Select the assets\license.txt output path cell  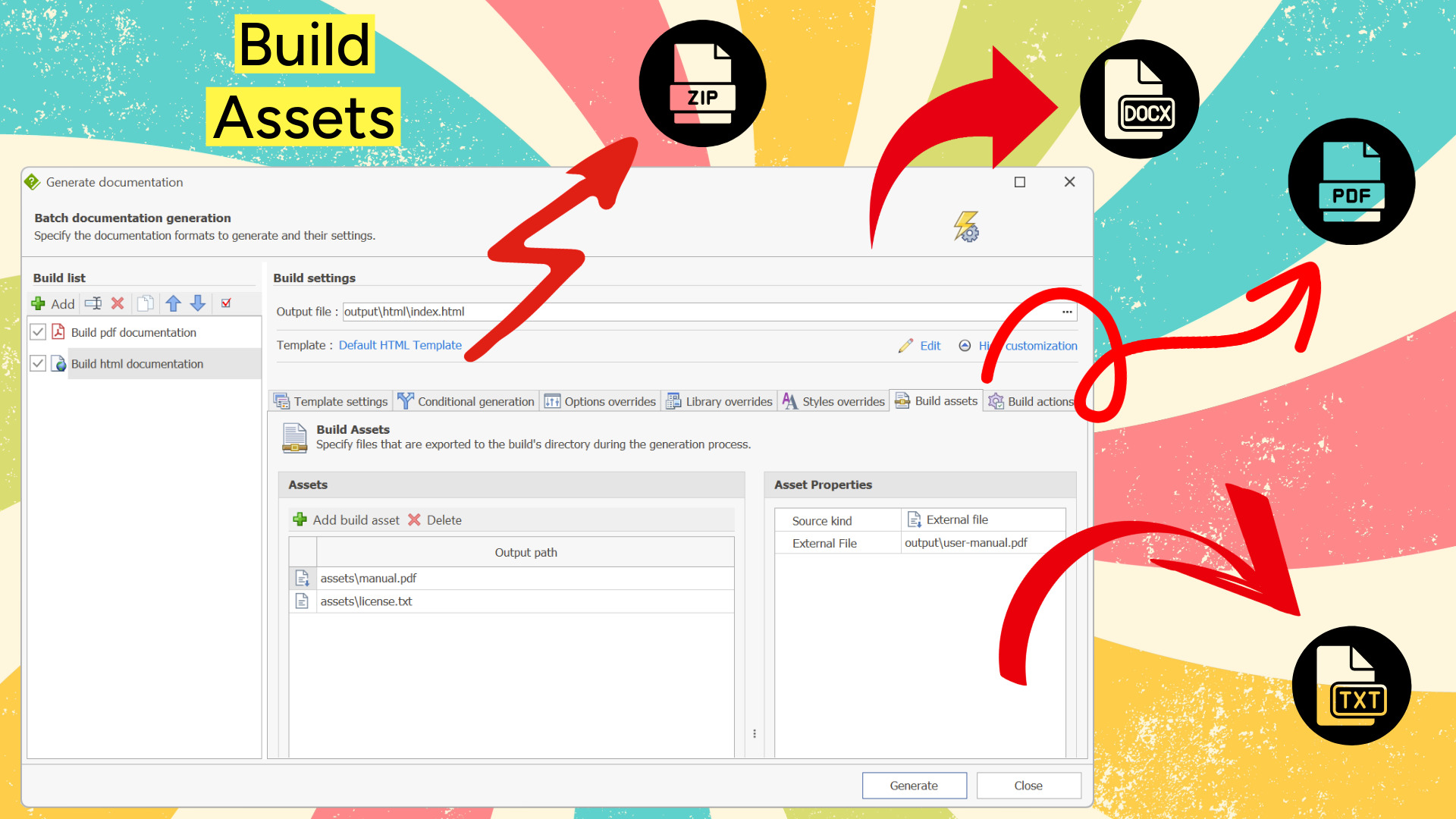click(526, 601)
